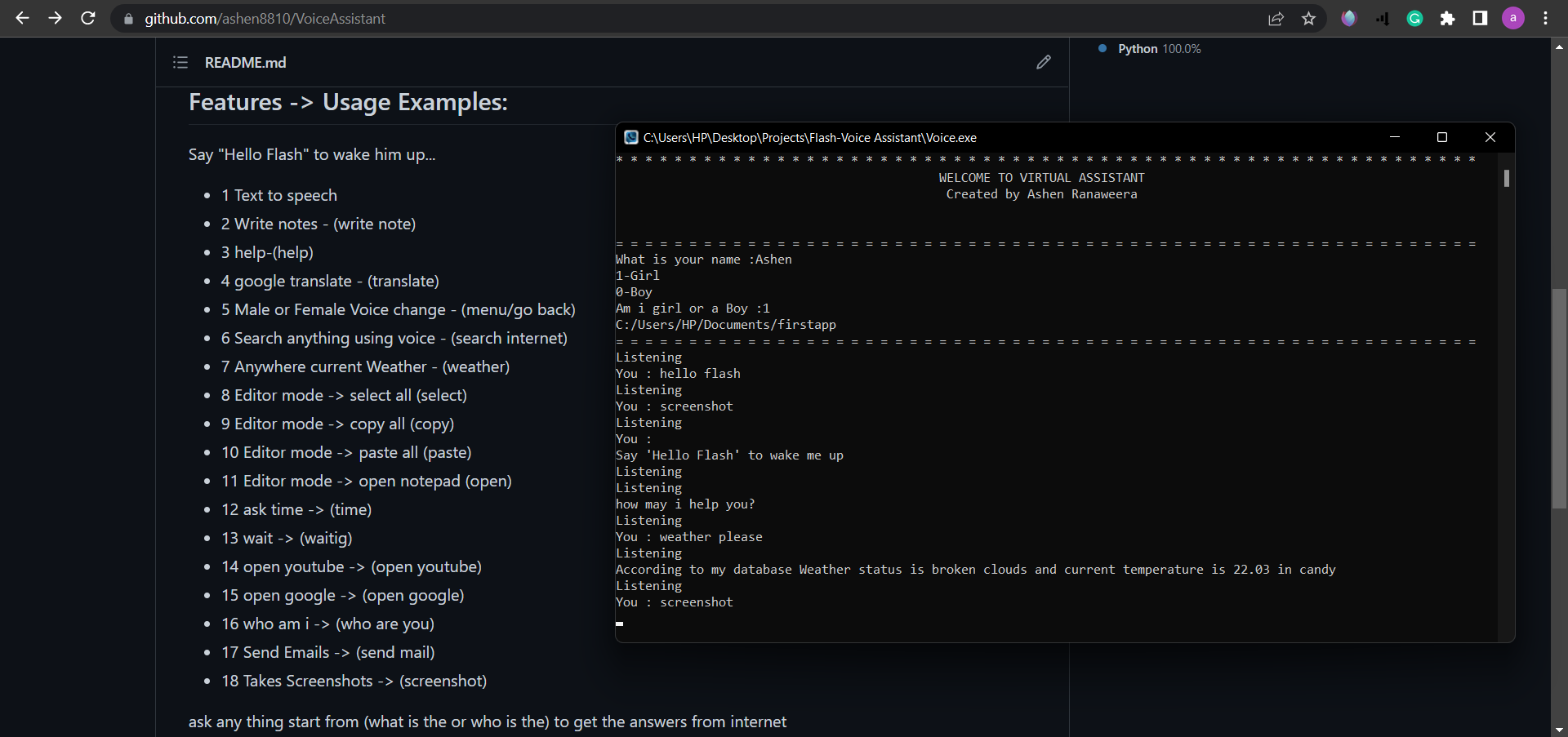Open the bar-chart style extension icon
The width and height of the screenshot is (1568, 737).
pos(1382,18)
